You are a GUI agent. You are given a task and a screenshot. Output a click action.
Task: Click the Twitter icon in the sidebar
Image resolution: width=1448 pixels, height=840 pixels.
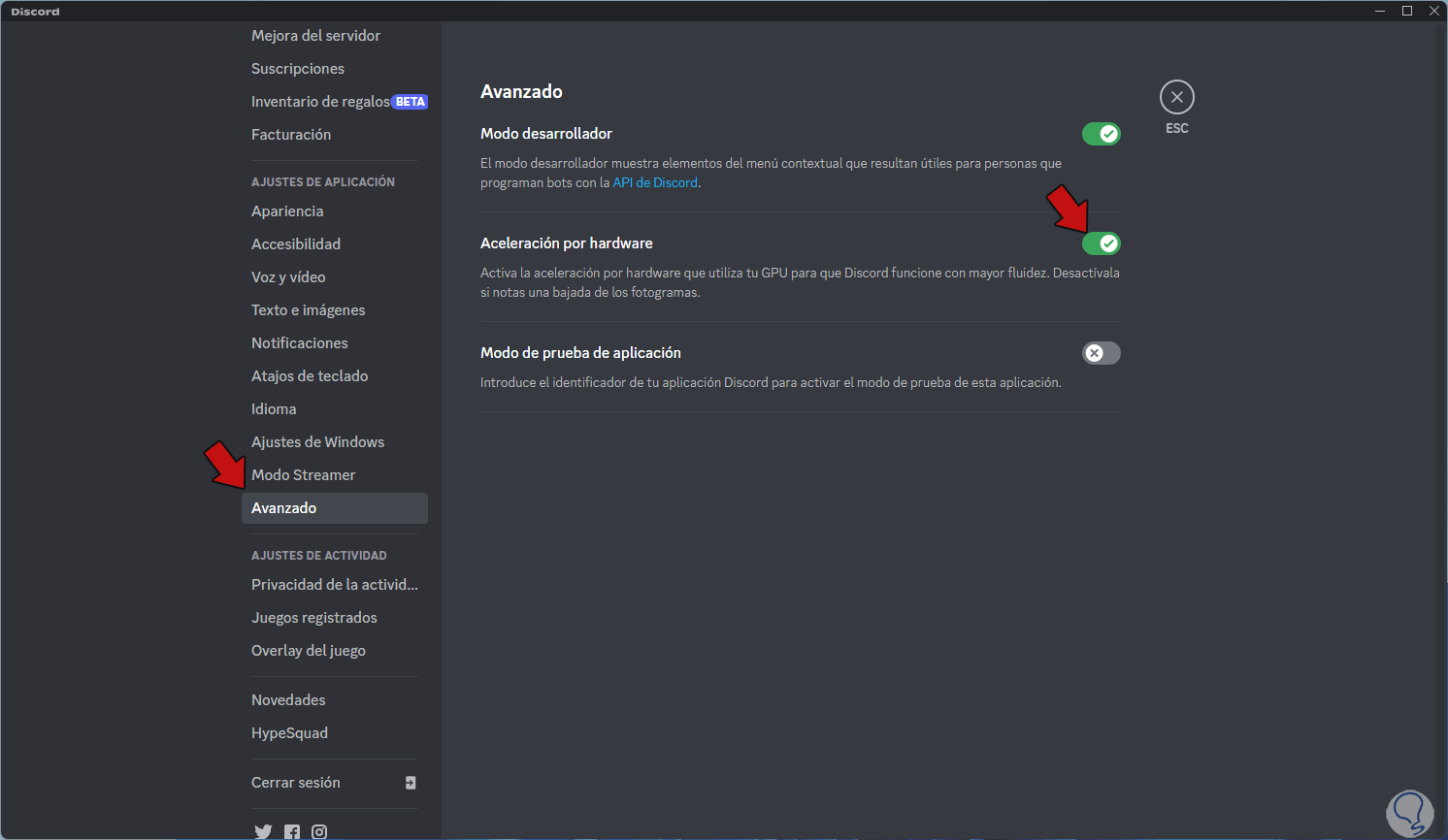(263, 831)
